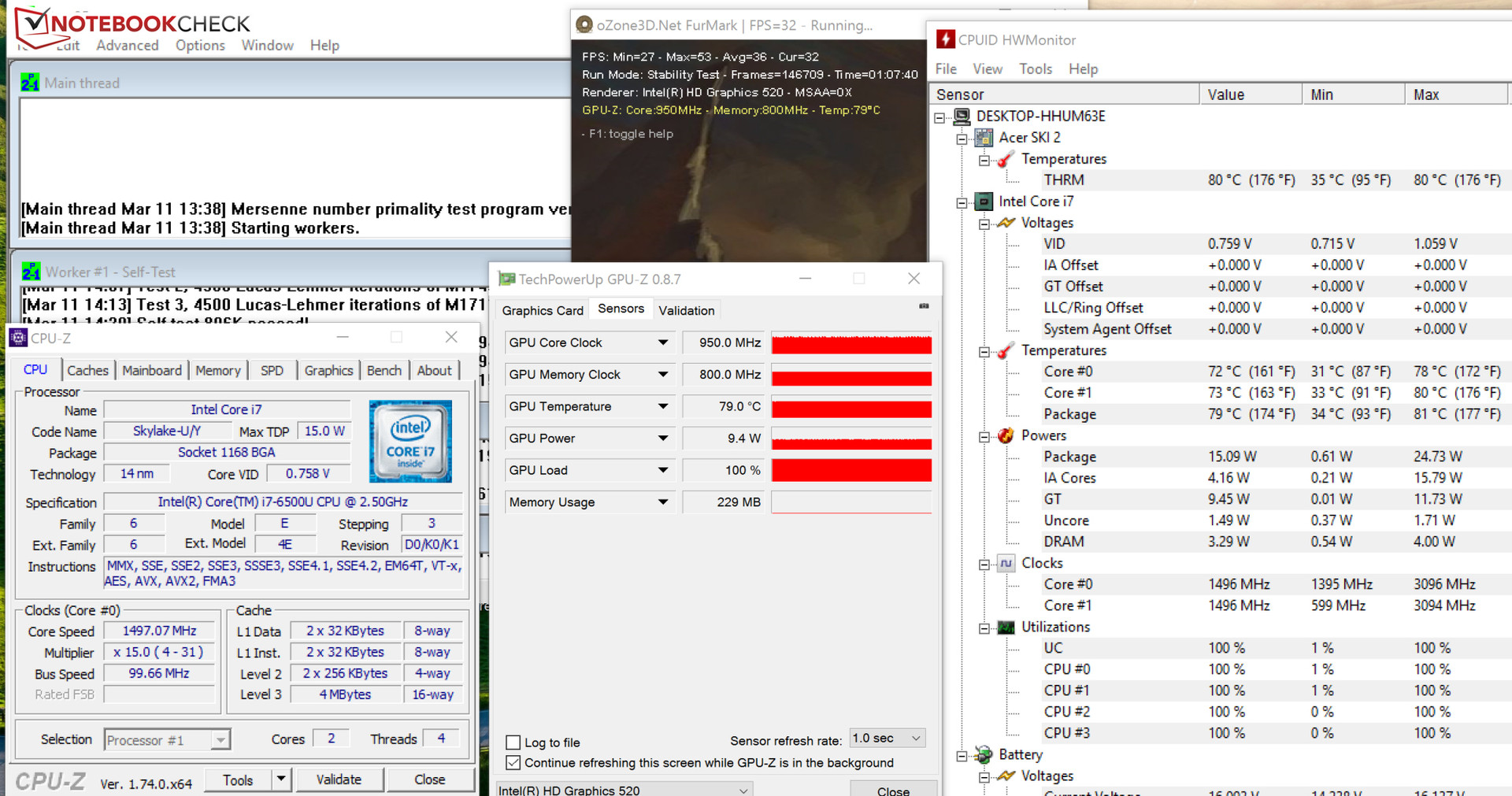Click the HWMonitor Value column header
1512x796 pixels.
pos(1250,94)
